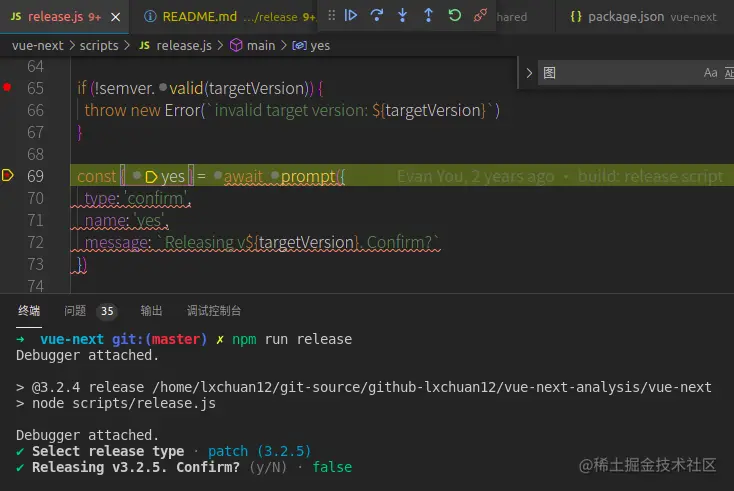This screenshot has height=491, width=734.
Task: Toggle the breakpoint on line 65
Action: (x=7, y=88)
